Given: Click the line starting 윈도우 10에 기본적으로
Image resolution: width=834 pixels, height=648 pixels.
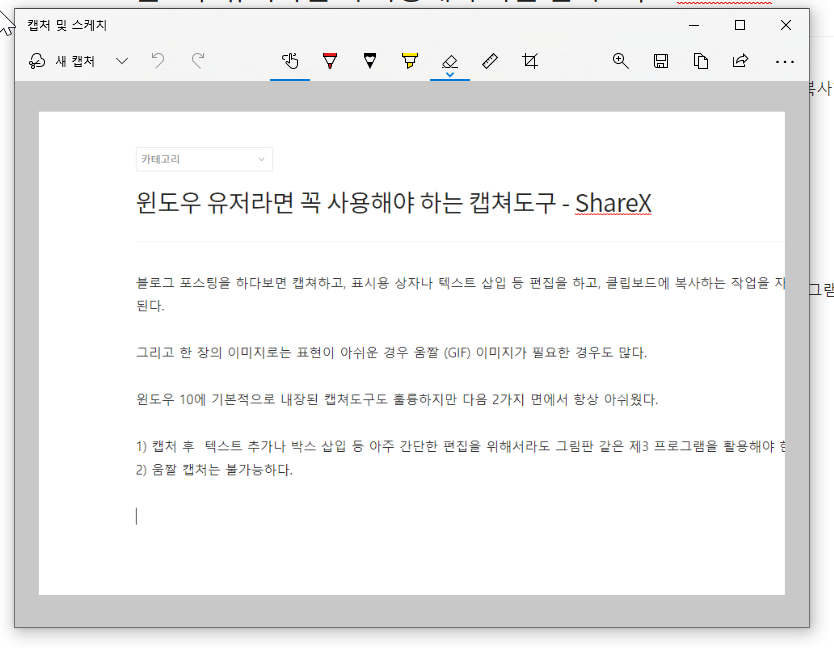Looking at the screenshot, I should (x=397, y=400).
